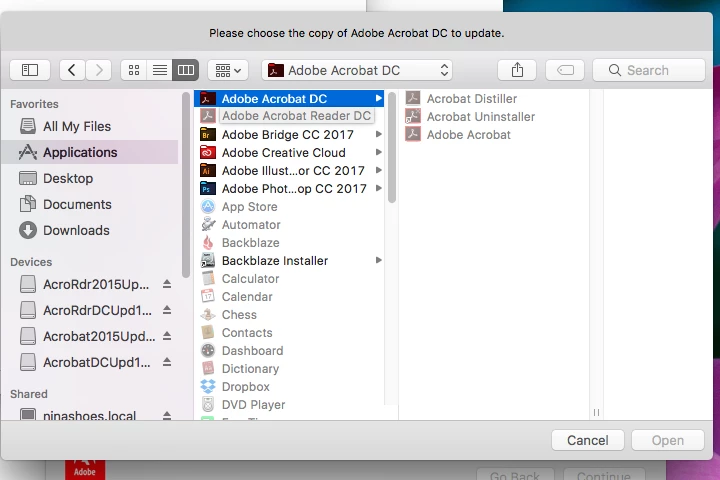This screenshot has width=720, height=480.
Task: Eject the AcrobatDCUpd1... volume
Action: (x=167, y=362)
